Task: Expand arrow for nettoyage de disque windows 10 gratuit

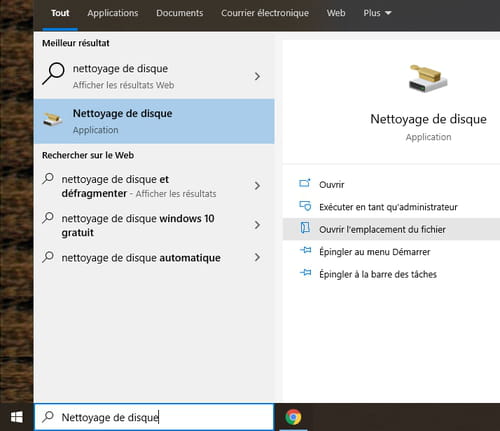Action: click(x=257, y=225)
